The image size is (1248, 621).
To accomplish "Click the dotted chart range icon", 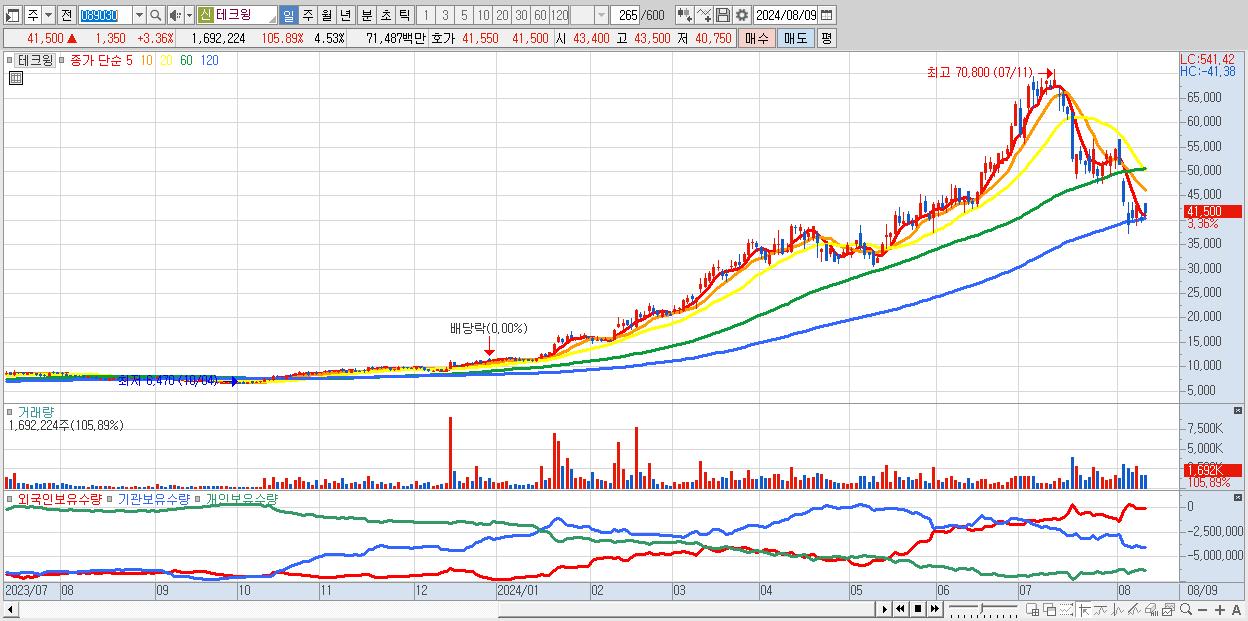I will point(1066,609).
